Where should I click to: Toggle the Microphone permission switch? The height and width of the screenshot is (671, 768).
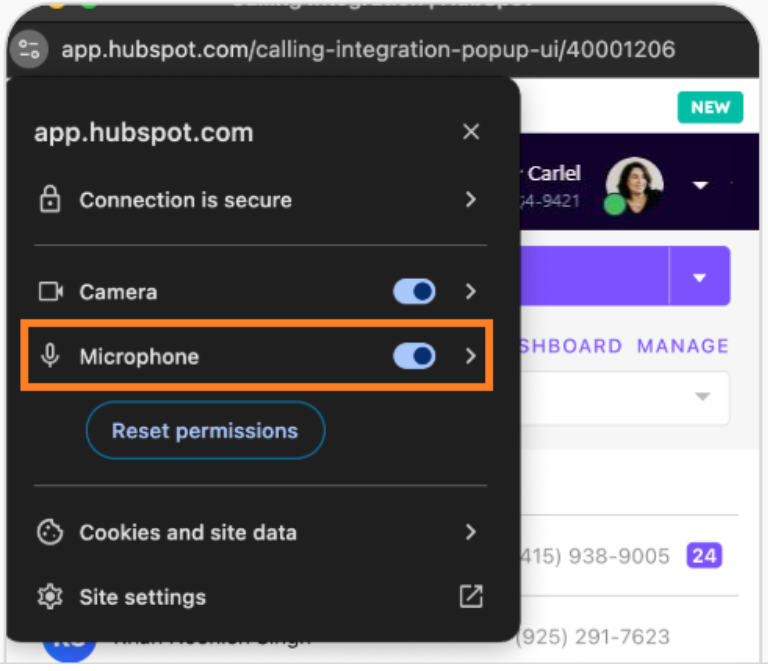pos(414,356)
